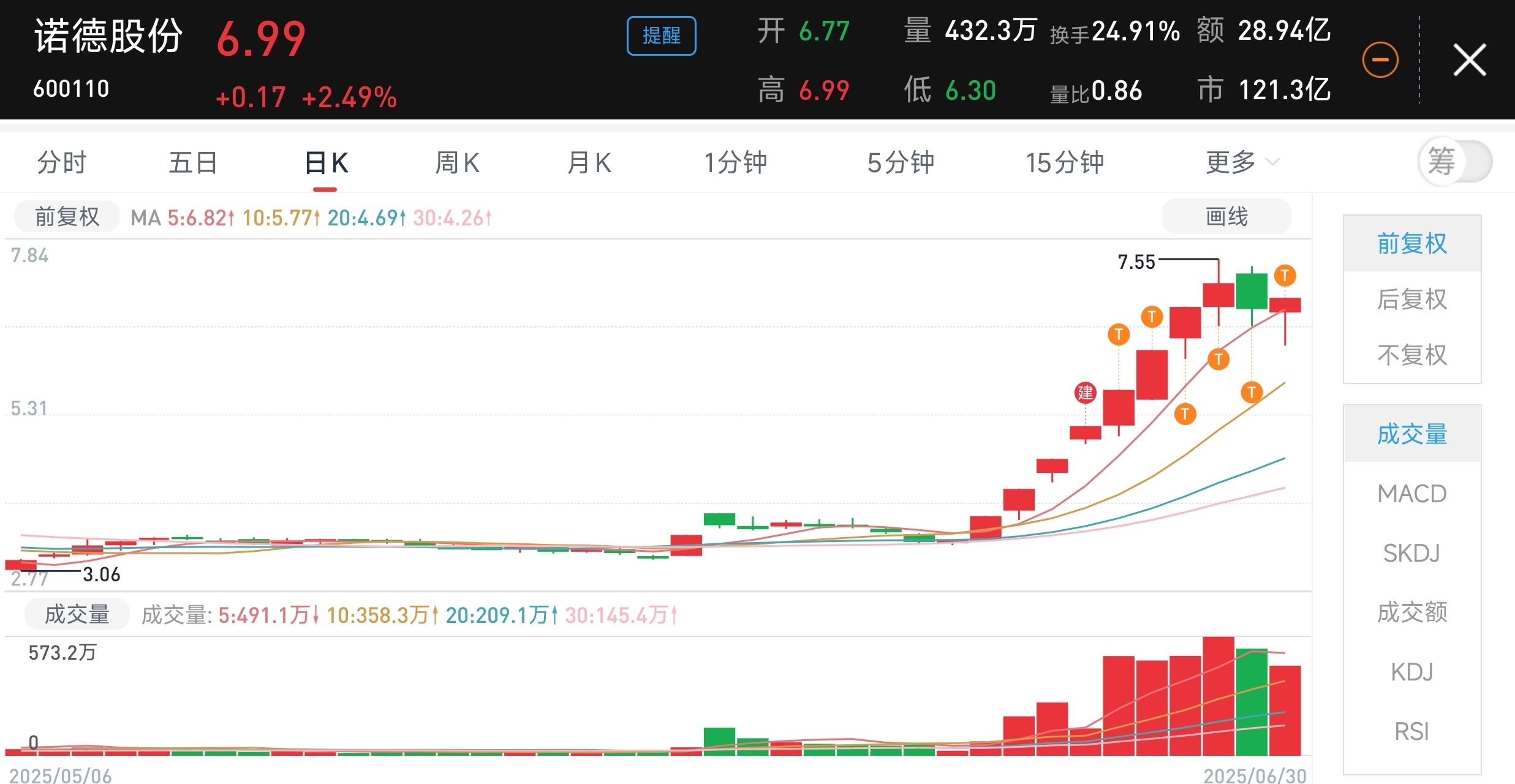Image resolution: width=1515 pixels, height=784 pixels.
Task: Select 不复权 no adjustment option
Action: (x=1412, y=355)
